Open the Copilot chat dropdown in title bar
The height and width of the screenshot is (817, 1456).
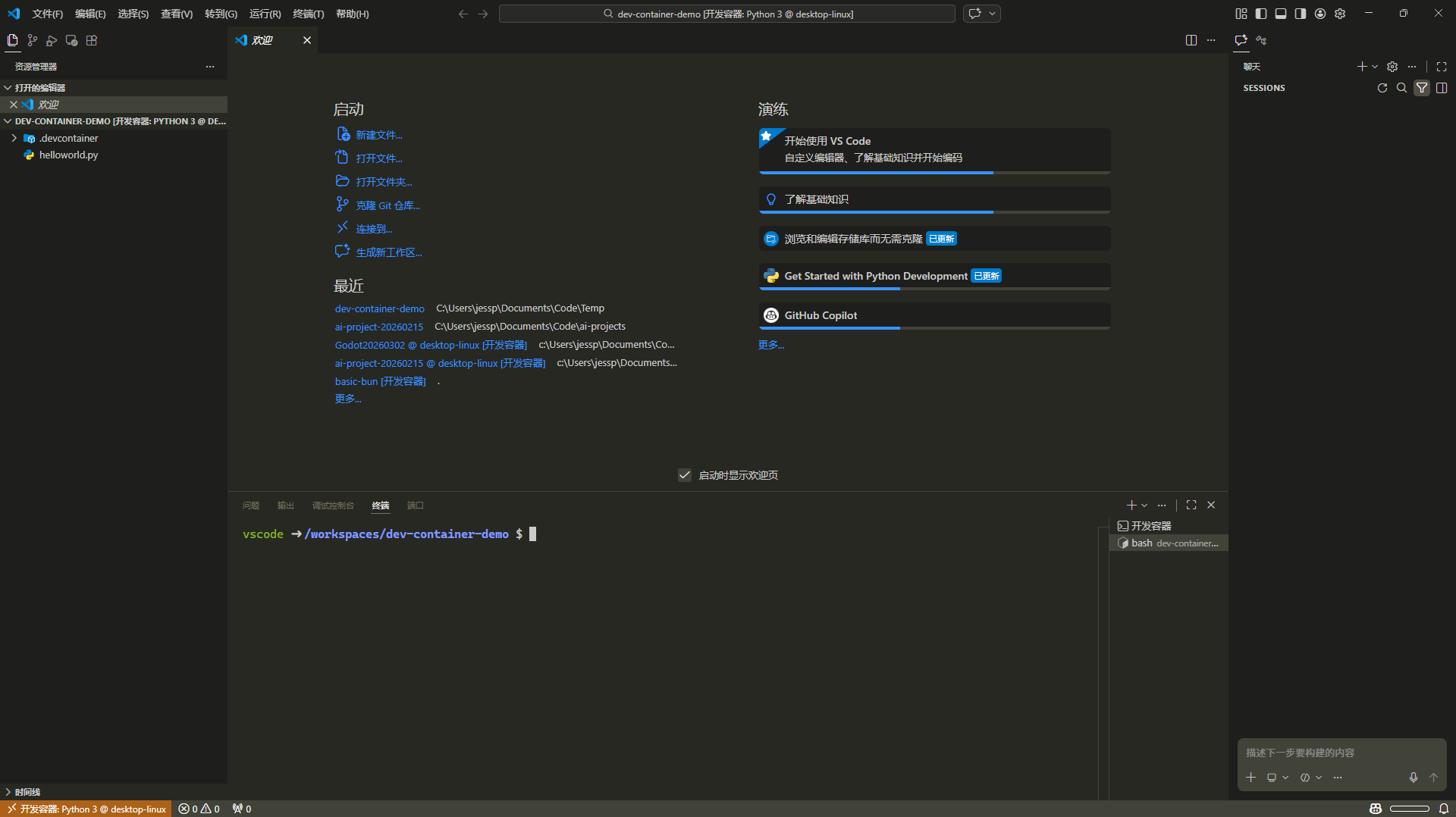coord(993,14)
